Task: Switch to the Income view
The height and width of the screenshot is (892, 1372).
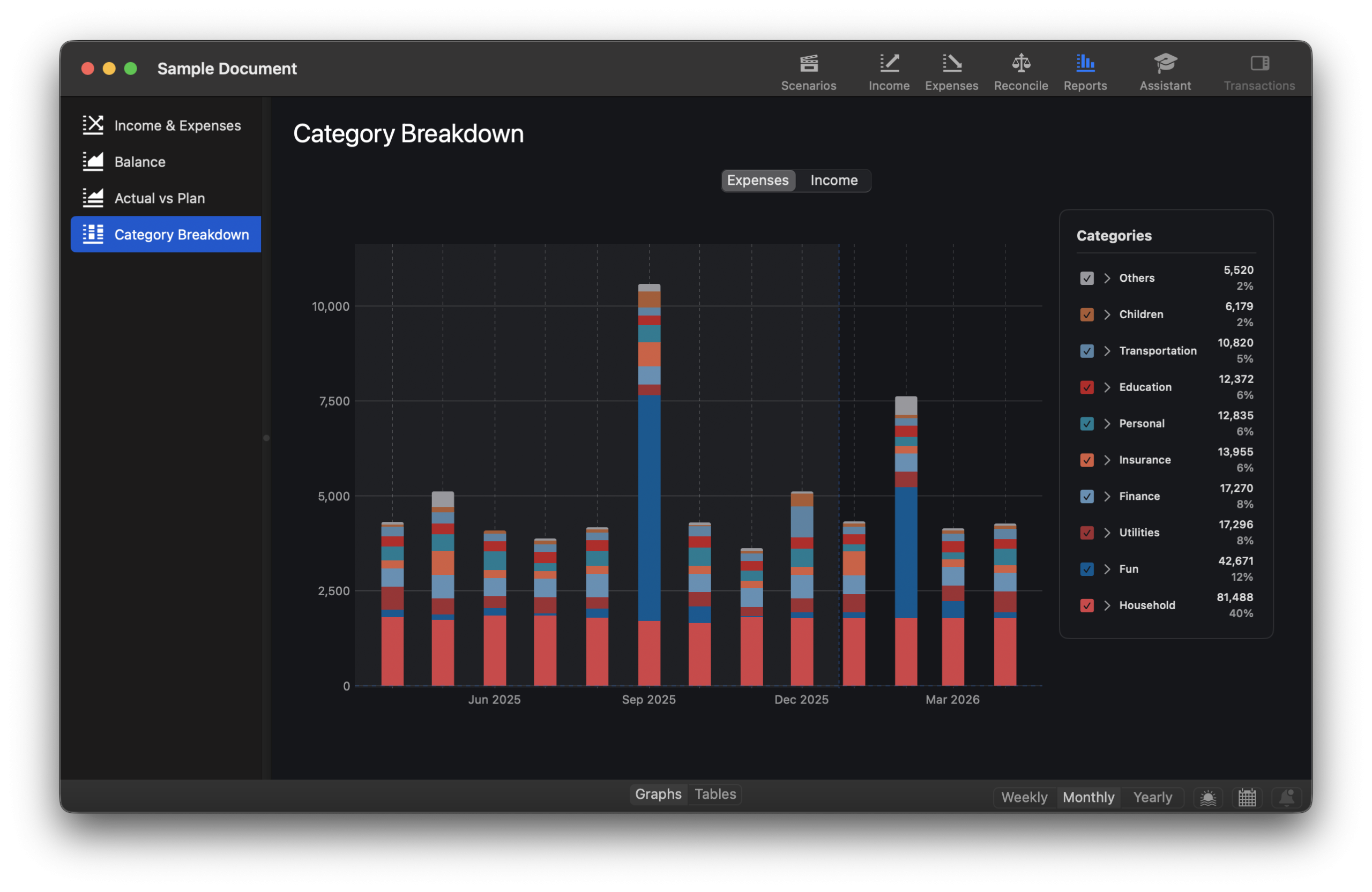Action: [833, 181]
